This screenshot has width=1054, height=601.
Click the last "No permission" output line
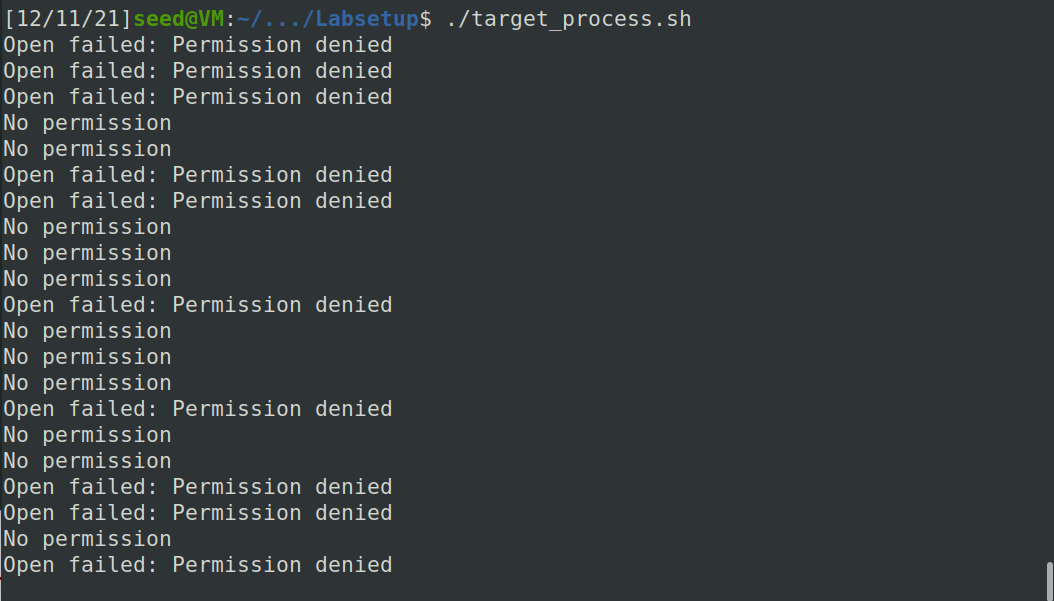tap(87, 539)
